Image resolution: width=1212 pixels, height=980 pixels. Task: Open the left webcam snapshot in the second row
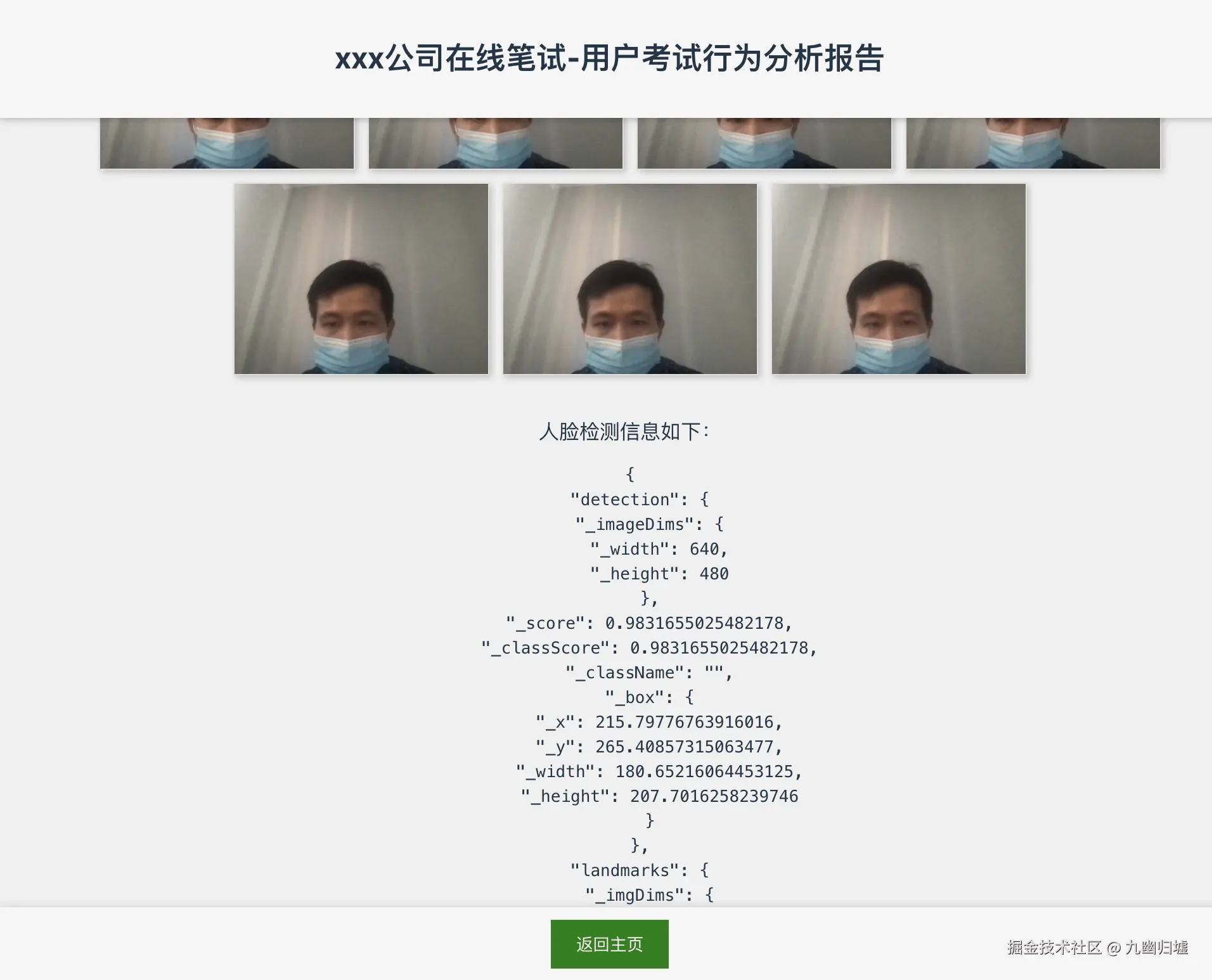[x=361, y=279]
